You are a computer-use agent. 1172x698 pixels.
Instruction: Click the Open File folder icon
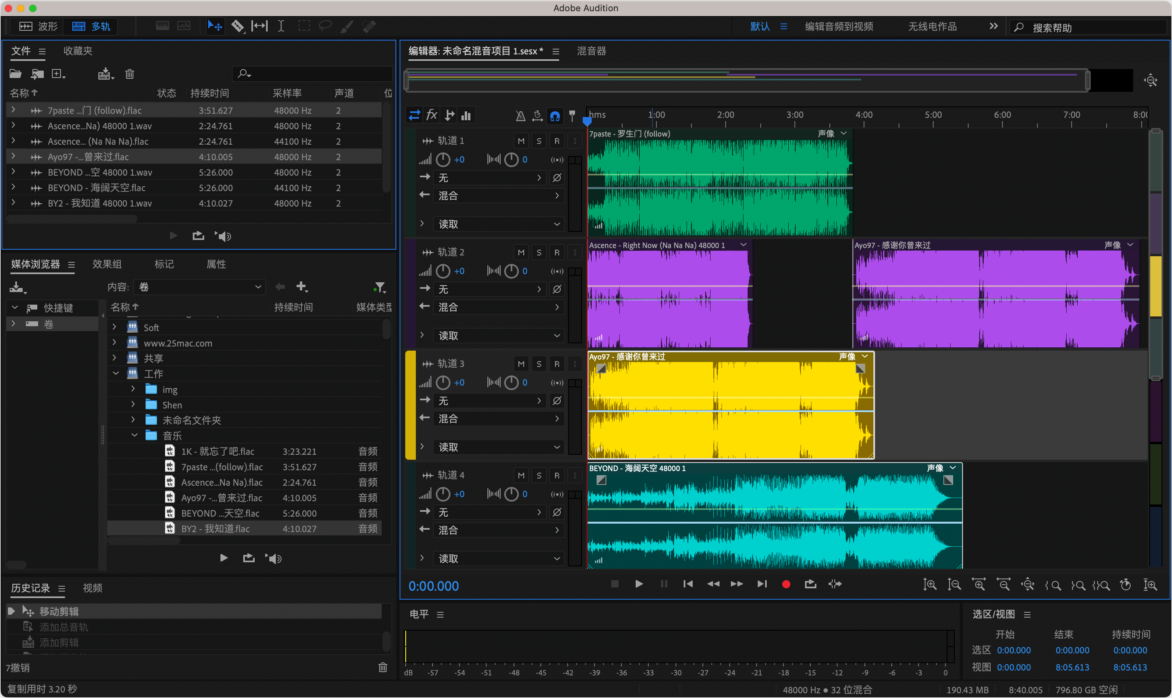tap(15, 74)
